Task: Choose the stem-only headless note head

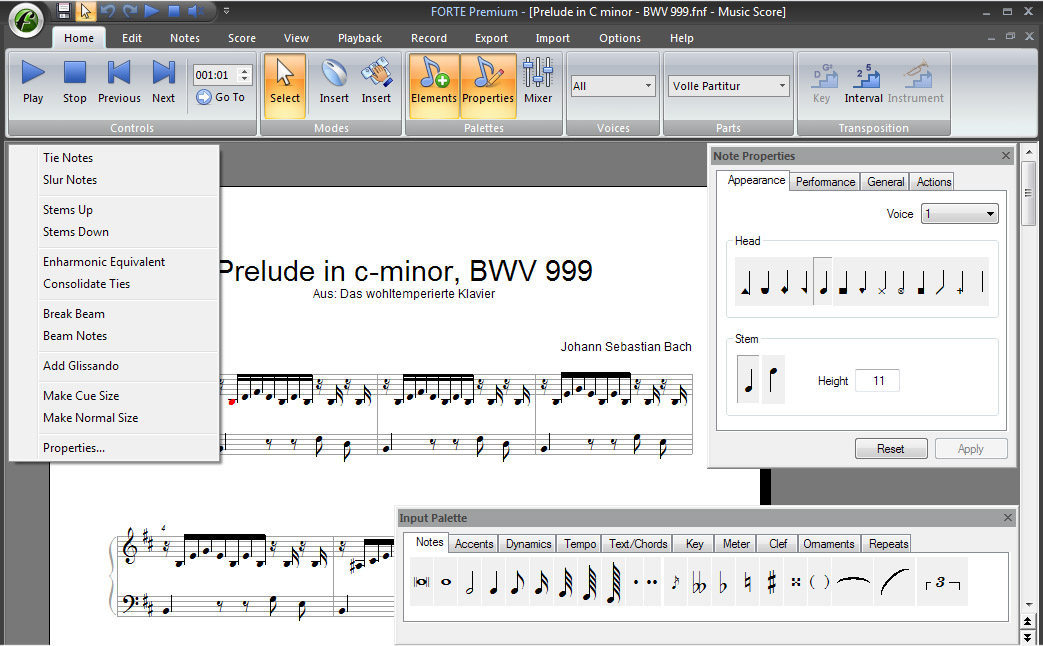Action: coord(982,281)
